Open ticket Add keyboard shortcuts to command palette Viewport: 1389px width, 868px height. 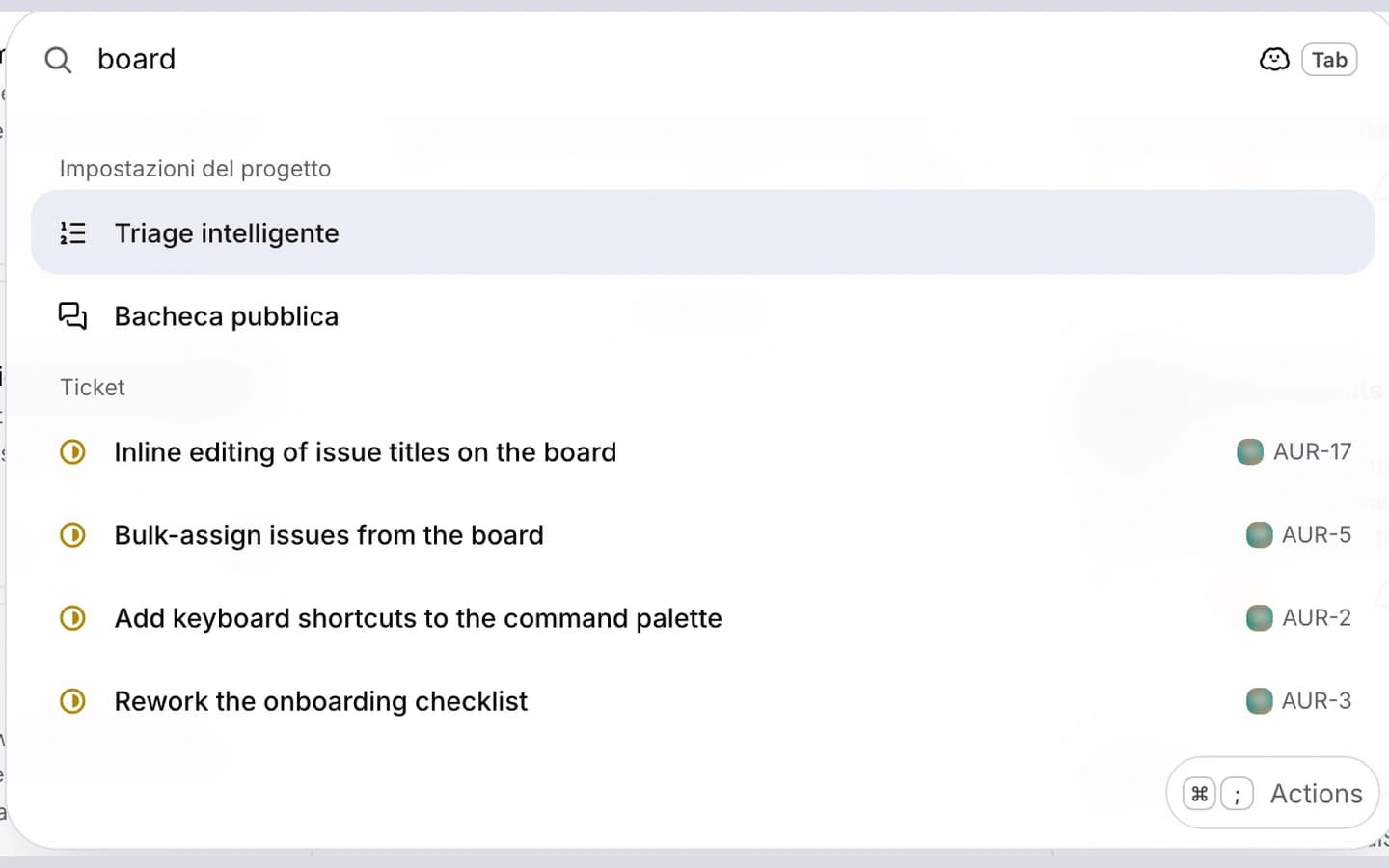coord(702,617)
